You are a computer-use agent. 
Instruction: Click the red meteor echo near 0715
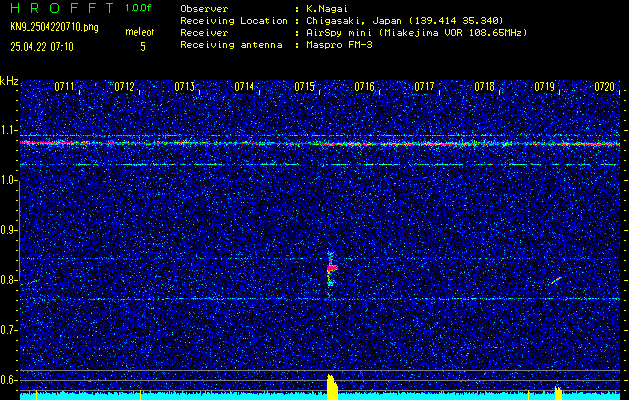click(x=331, y=268)
